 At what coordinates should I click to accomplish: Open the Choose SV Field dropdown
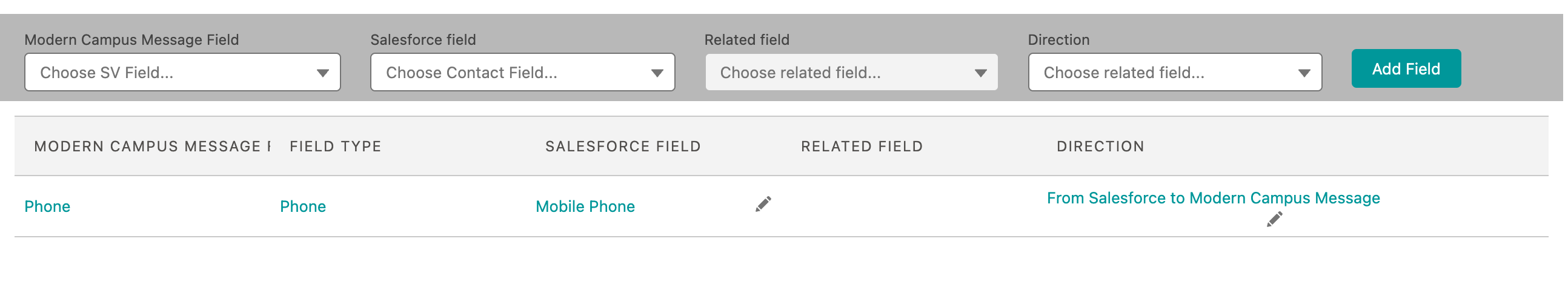182,72
